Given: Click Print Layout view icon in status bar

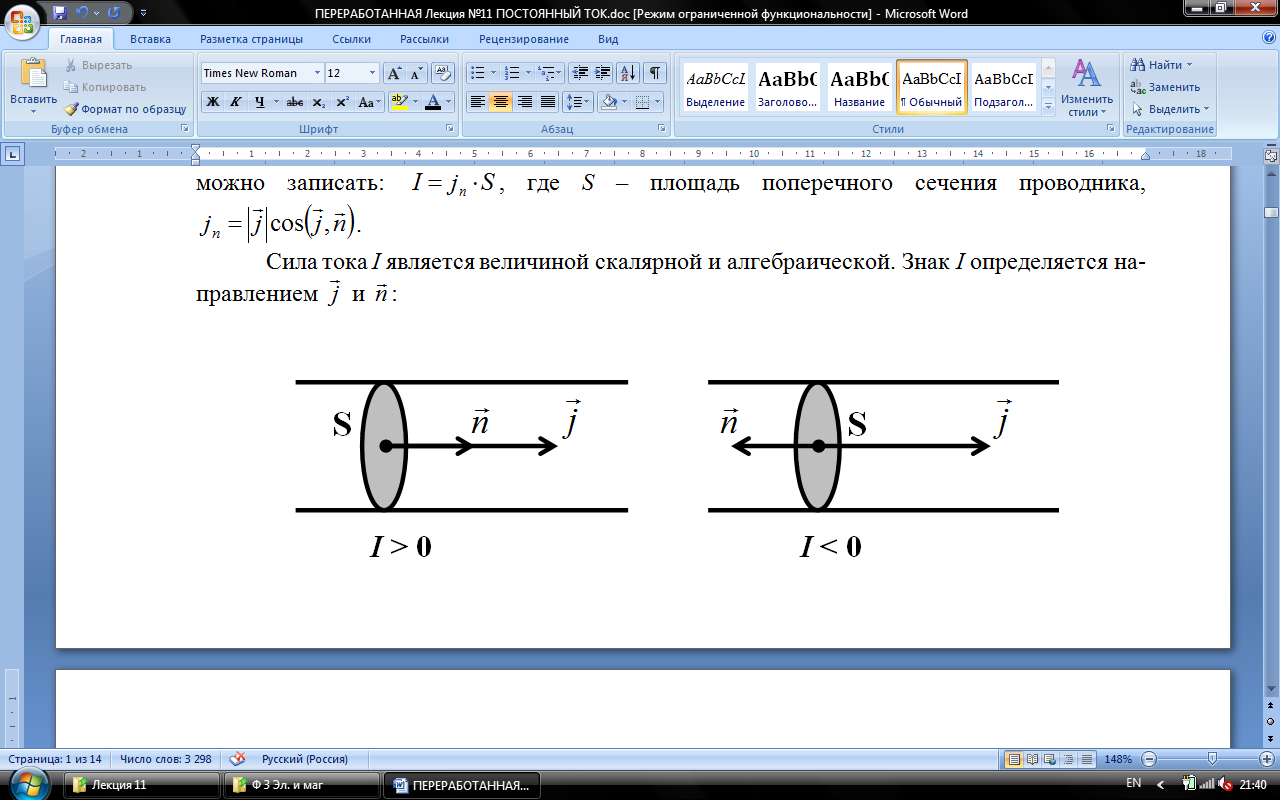Looking at the screenshot, I should 1013,759.
